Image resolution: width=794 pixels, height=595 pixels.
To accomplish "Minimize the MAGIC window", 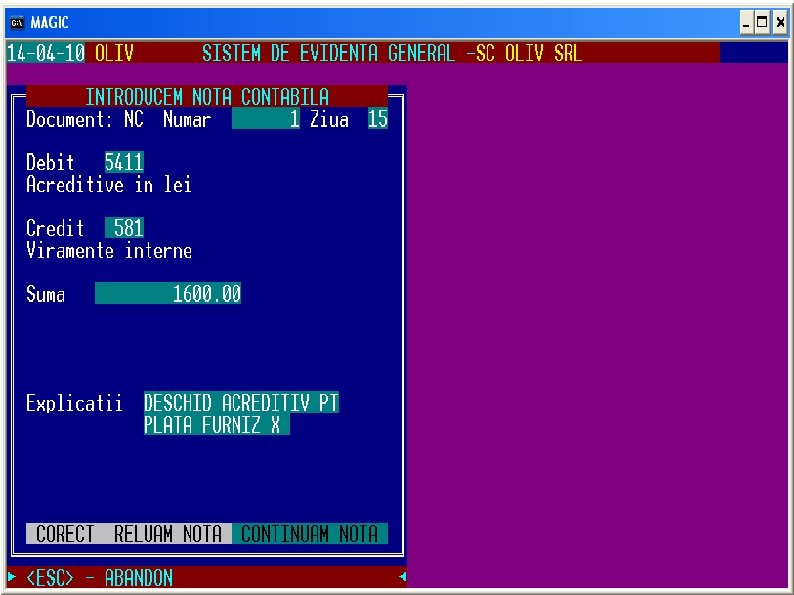I will pos(746,23).
